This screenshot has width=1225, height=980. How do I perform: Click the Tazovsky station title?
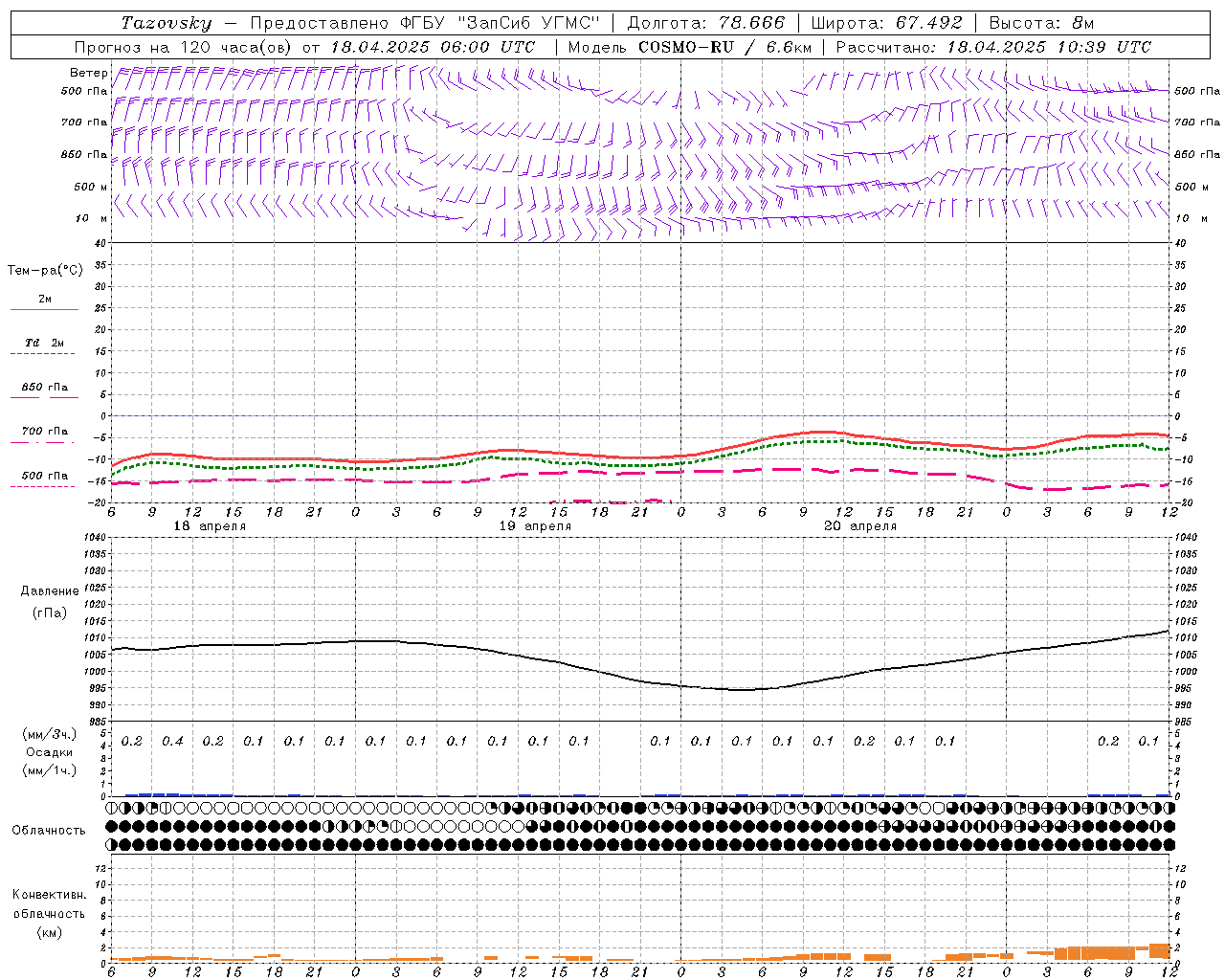pos(166,23)
